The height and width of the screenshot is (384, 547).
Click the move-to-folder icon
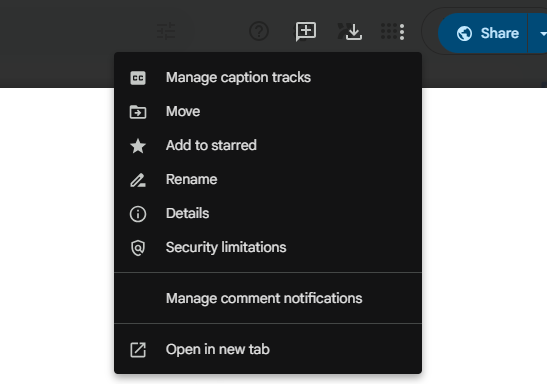coord(138,112)
